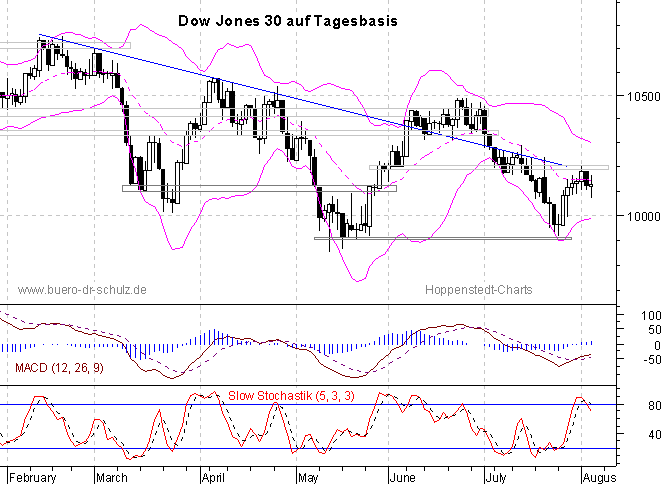Click the 10000 price axis label

(643, 216)
